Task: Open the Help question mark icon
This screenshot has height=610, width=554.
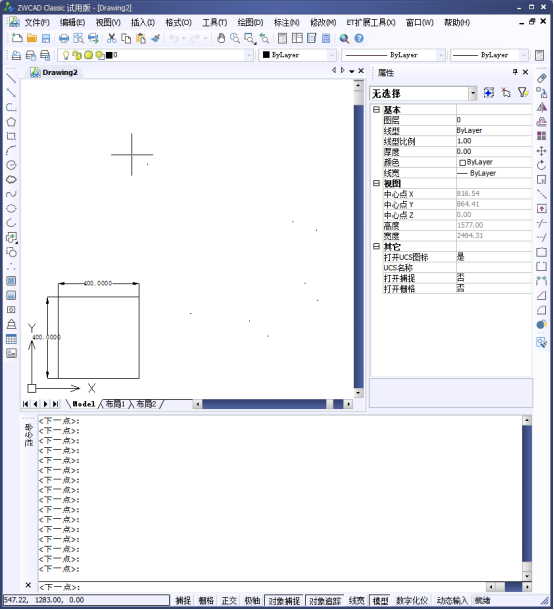Action: (x=359, y=38)
